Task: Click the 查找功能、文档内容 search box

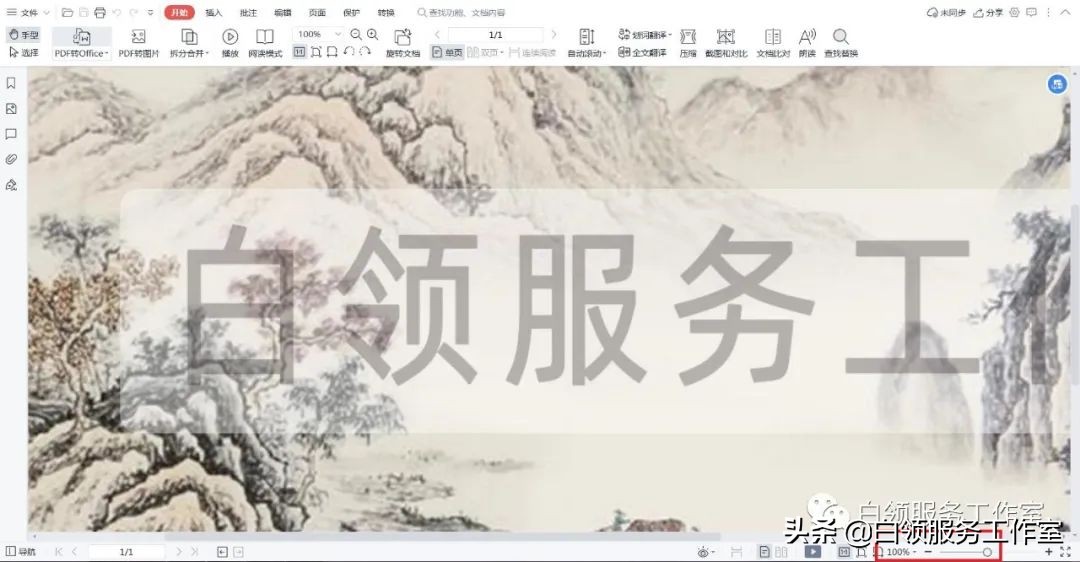Action: click(x=461, y=12)
